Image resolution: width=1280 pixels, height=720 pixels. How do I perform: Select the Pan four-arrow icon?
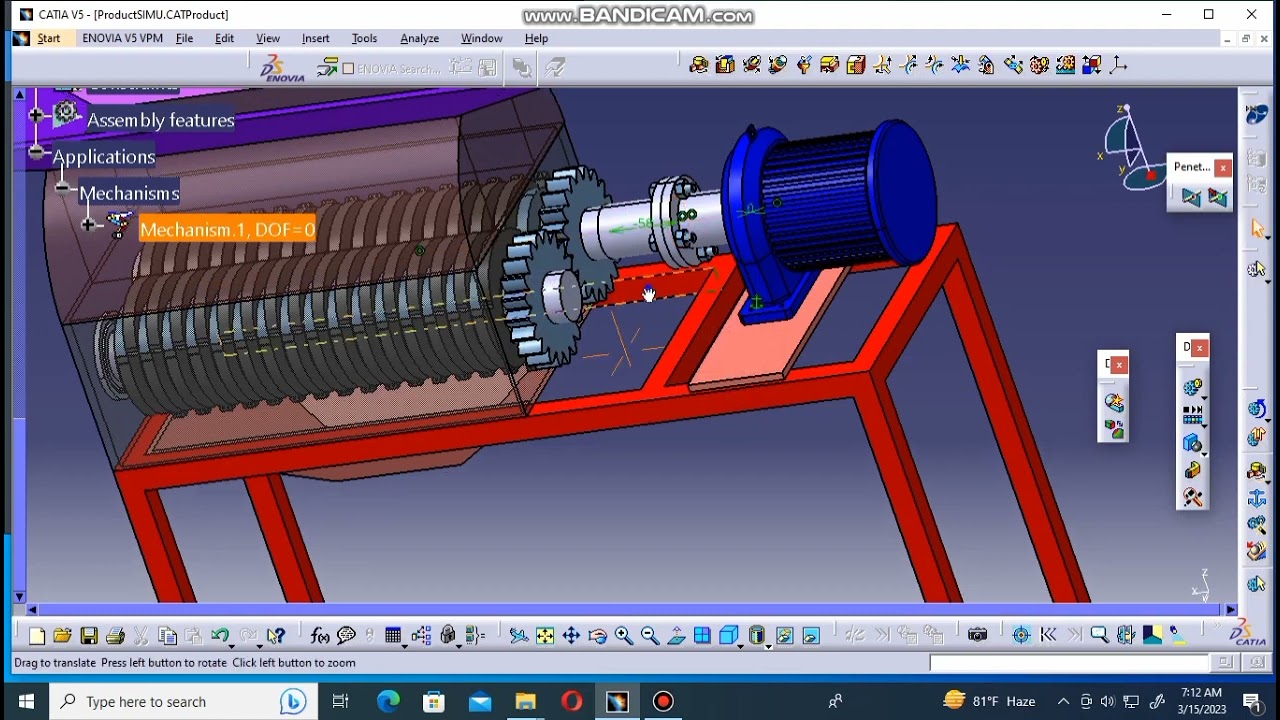click(x=571, y=635)
